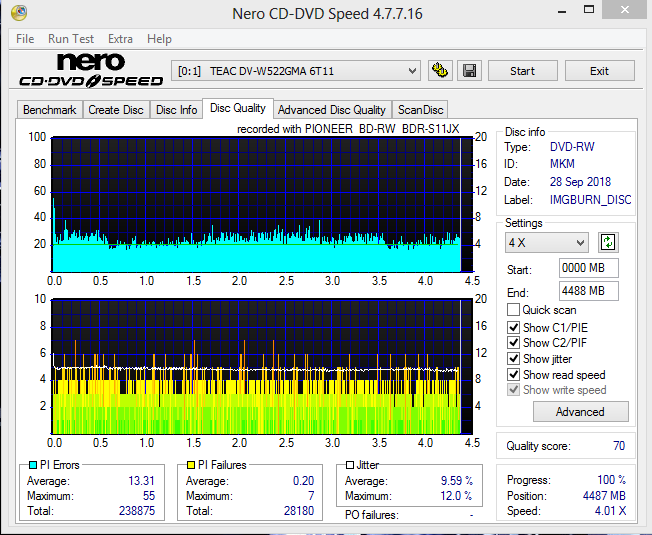The image size is (652, 535).
Task: Click the yellow PI Failures legend square
Action: click(x=191, y=465)
